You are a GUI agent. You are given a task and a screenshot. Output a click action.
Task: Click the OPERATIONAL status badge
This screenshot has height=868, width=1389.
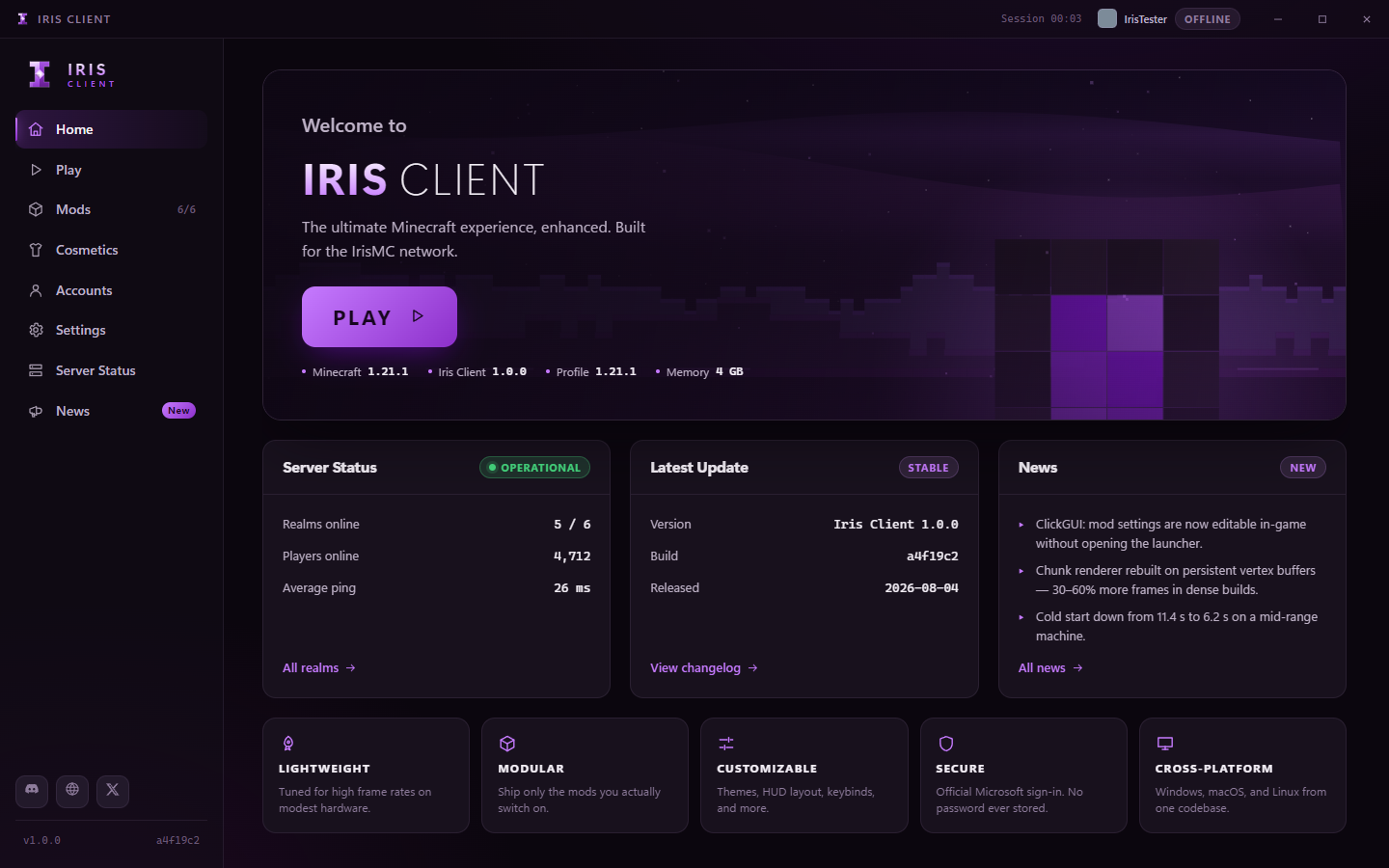pyautogui.click(x=534, y=468)
